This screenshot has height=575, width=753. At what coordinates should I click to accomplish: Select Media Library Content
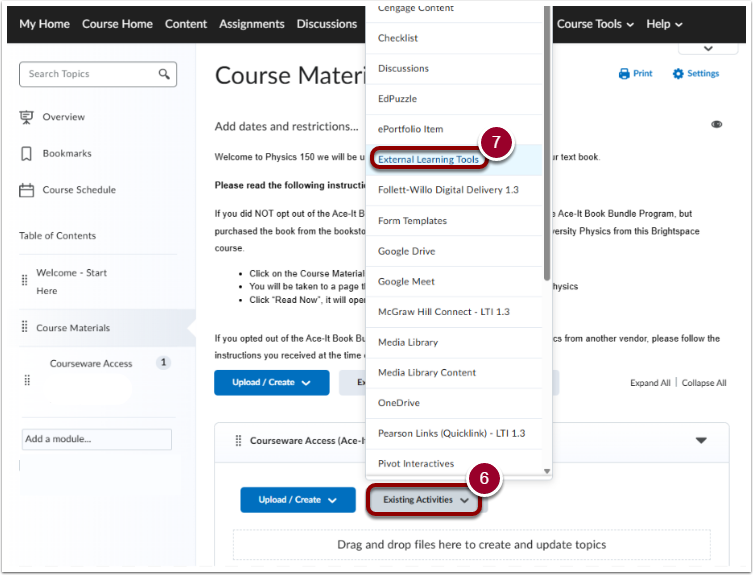pyautogui.click(x=454, y=373)
